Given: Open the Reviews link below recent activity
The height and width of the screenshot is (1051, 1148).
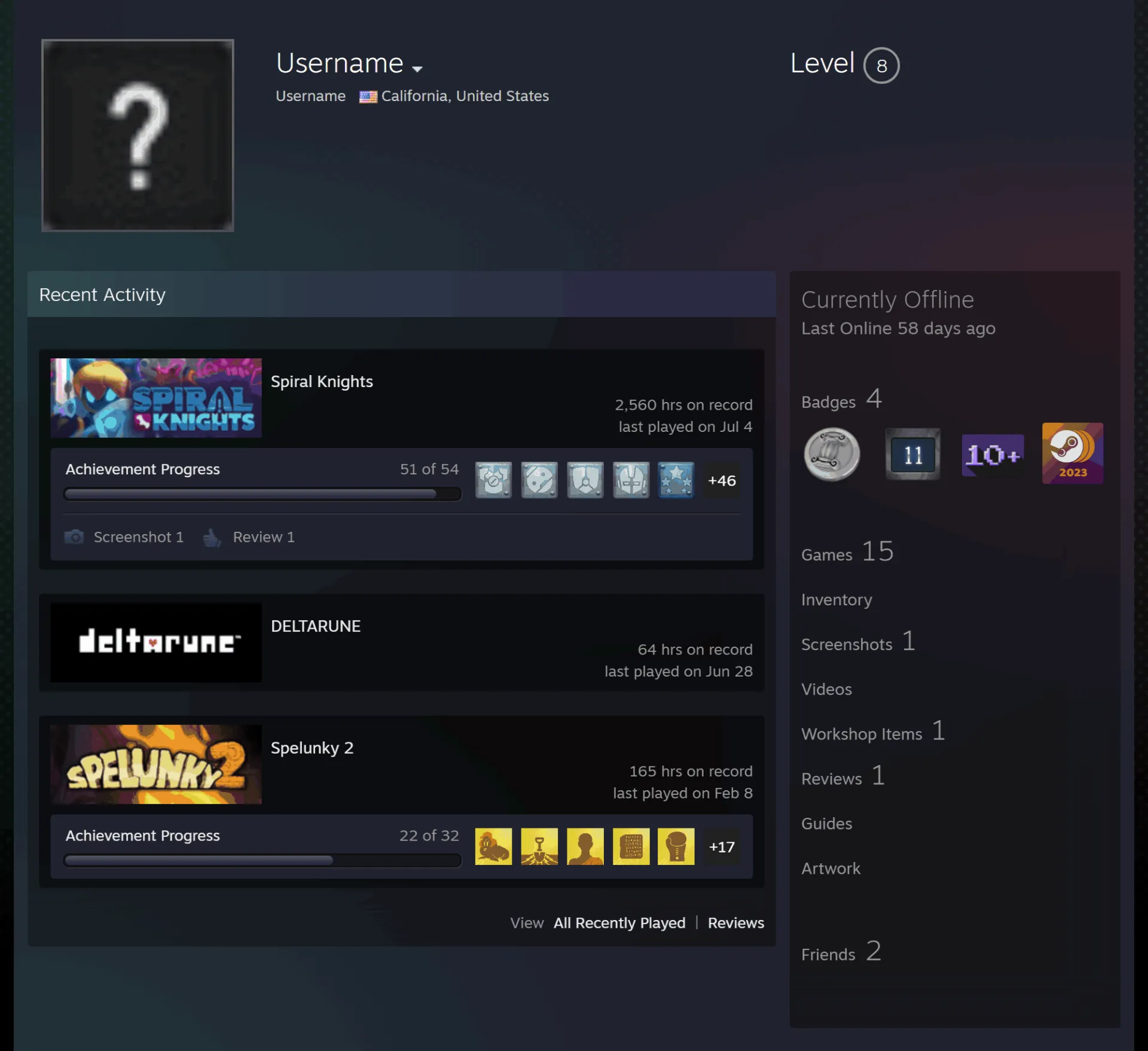Looking at the screenshot, I should pos(736,922).
